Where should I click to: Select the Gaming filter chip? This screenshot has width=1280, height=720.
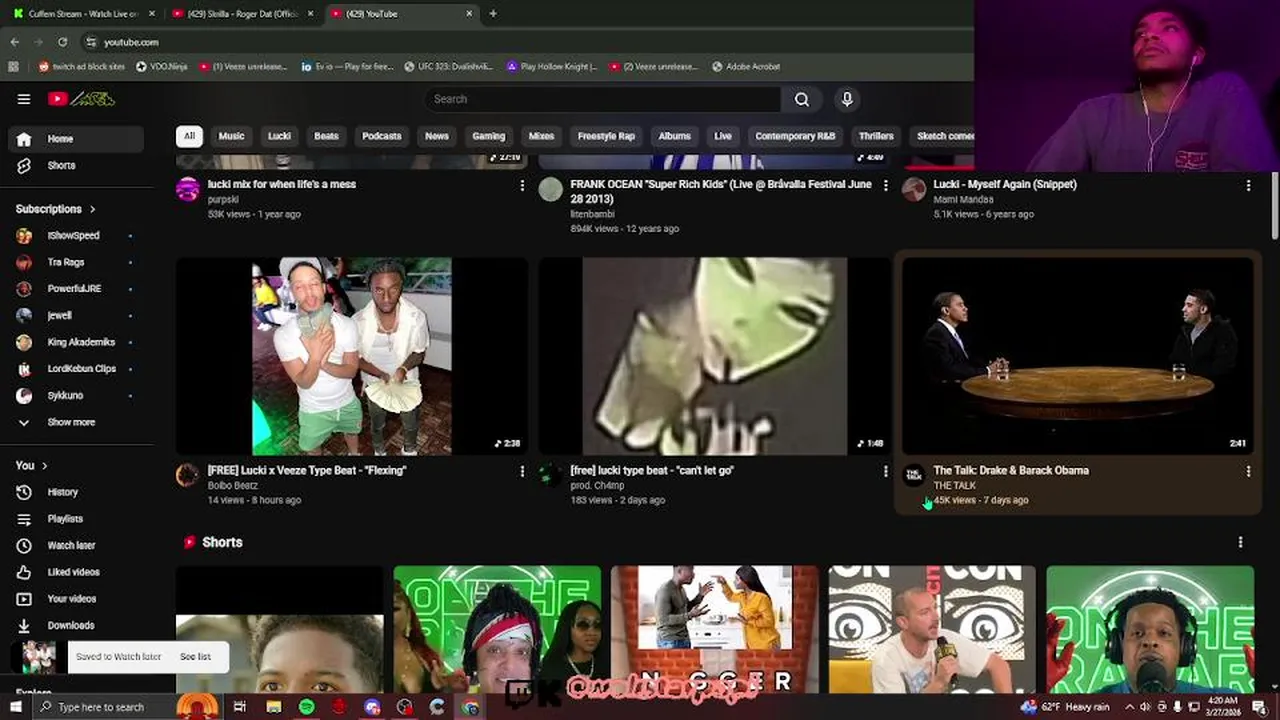488,136
